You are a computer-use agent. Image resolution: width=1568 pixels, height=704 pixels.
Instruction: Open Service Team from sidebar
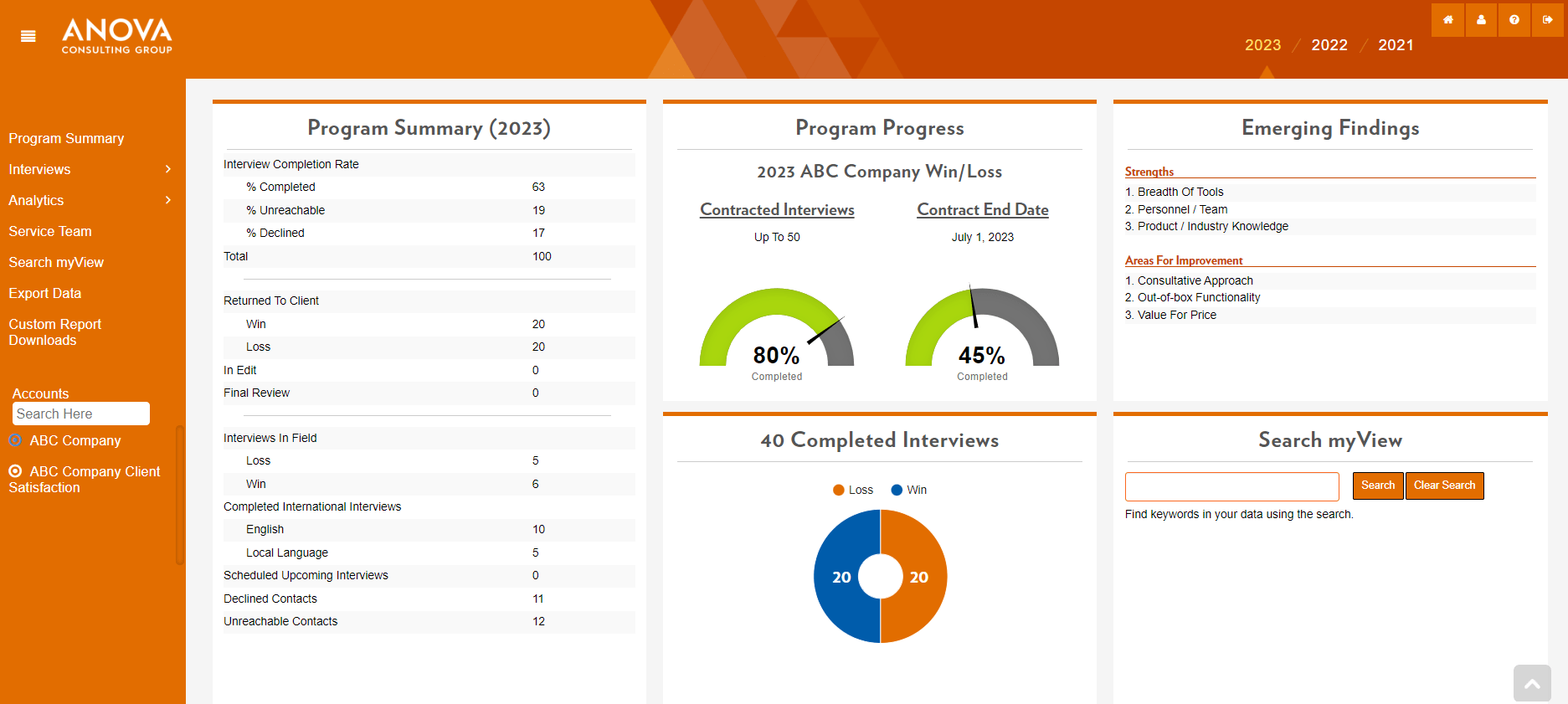pyautogui.click(x=50, y=231)
